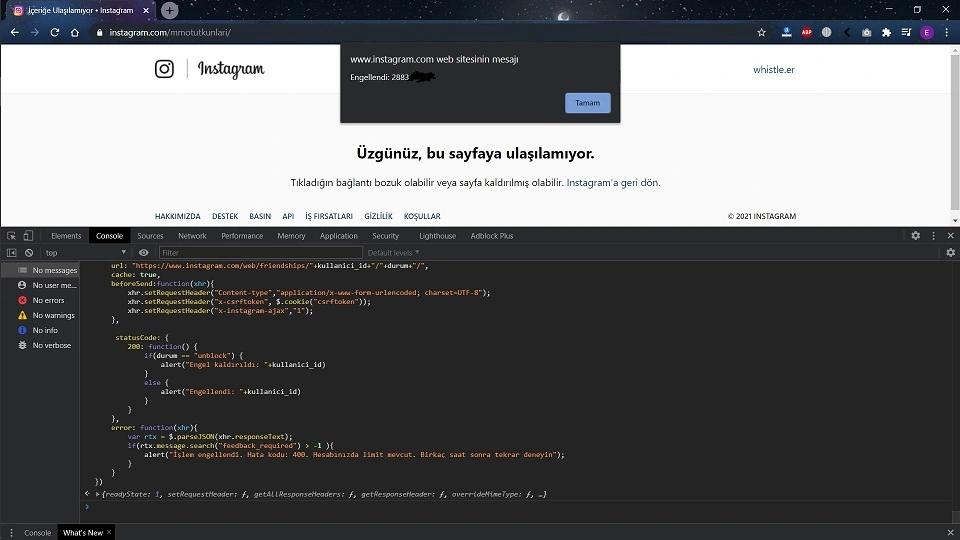
Task: Select No warnings sidebar item
Action: [x=40, y=315]
